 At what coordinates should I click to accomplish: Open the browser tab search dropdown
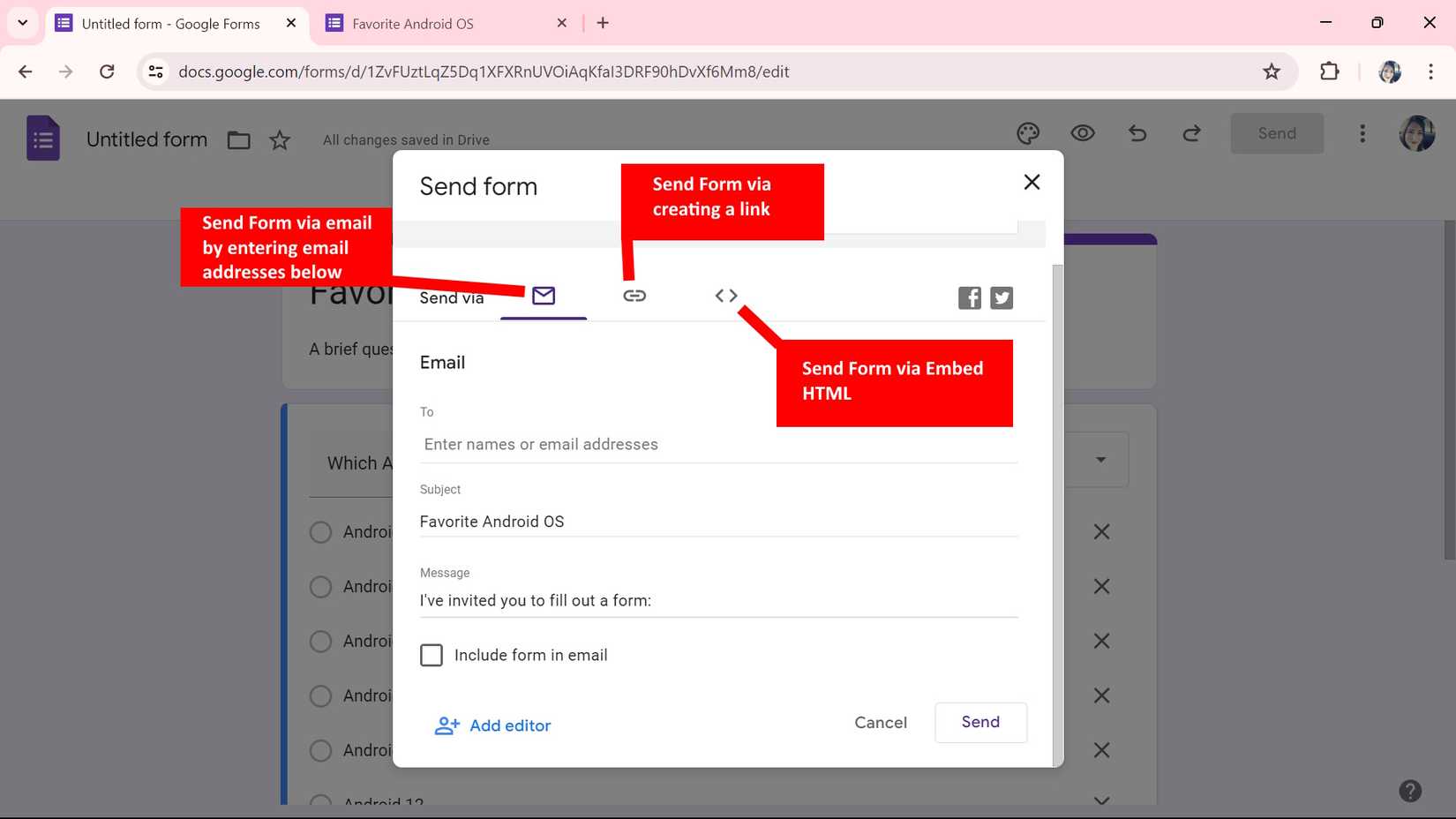tap(22, 23)
